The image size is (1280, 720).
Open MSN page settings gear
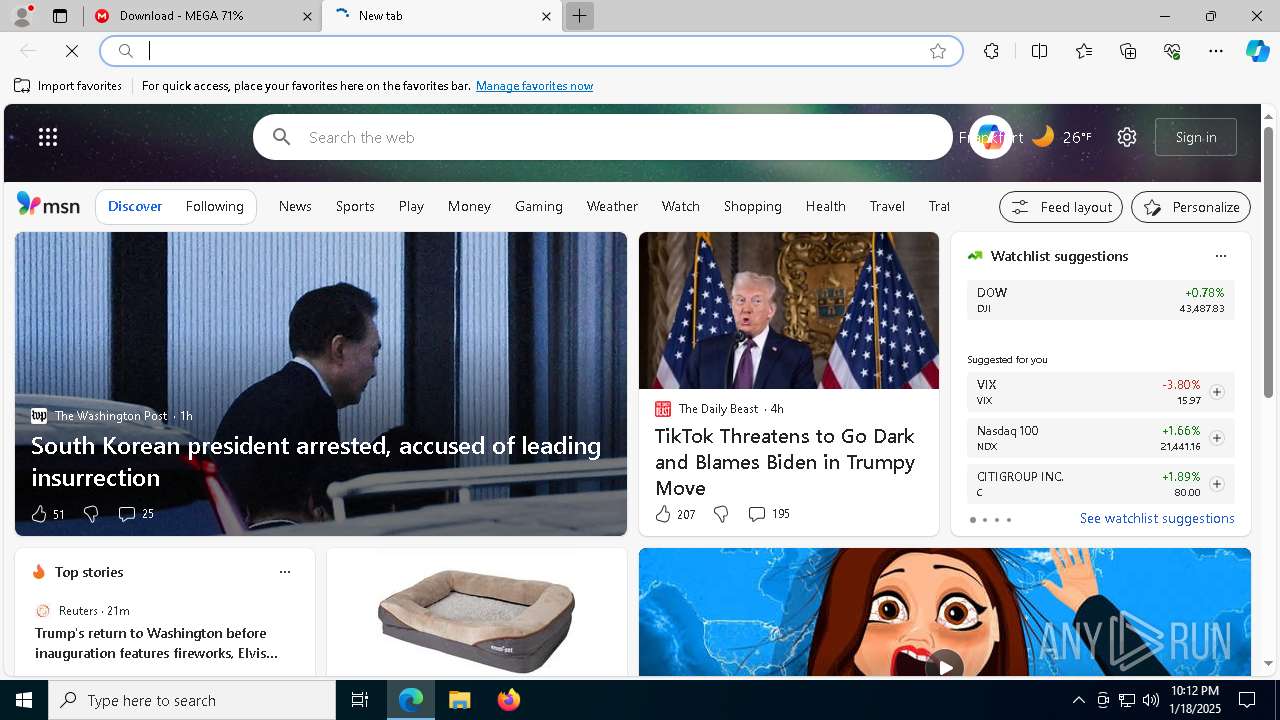[1127, 137]
